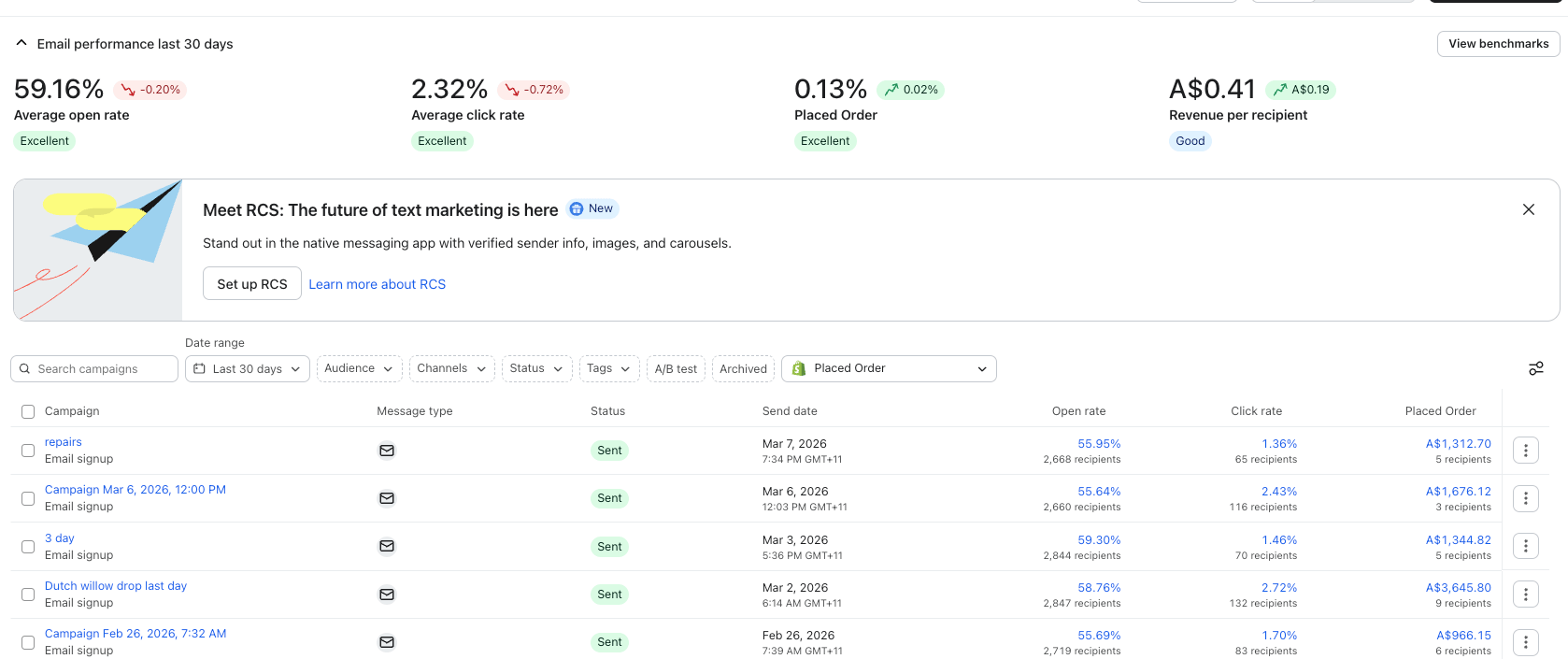The width and height of the screenshot is (1568, 659).
Task: Toggle the A/B test filter
Action: coord(676,368)
